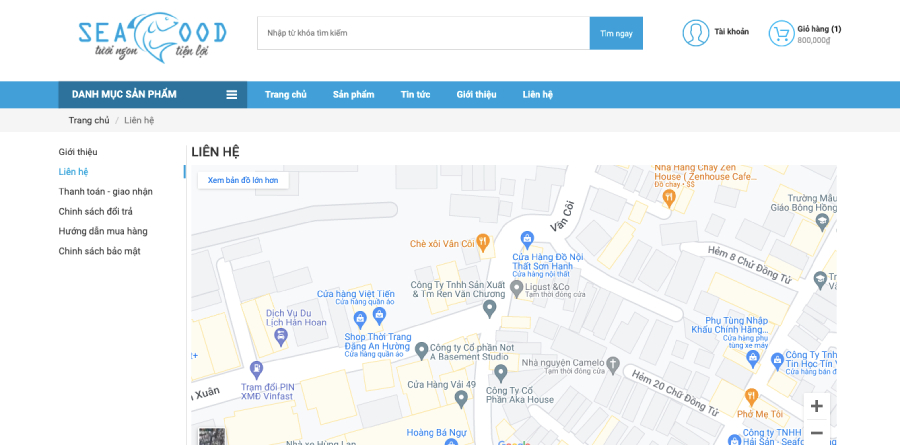Click the Dịch Vụ Du Lịch Hân Hoan pin

[281, 336]
